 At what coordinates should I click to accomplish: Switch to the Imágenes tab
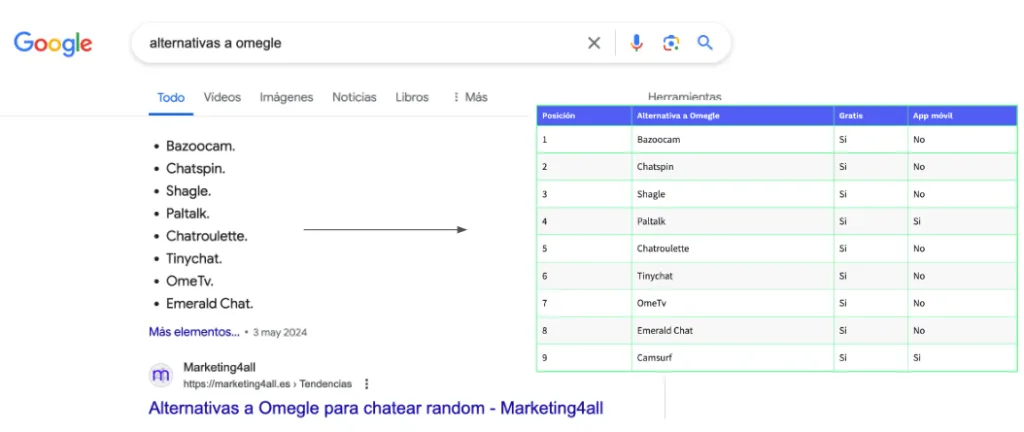[287, 97]
